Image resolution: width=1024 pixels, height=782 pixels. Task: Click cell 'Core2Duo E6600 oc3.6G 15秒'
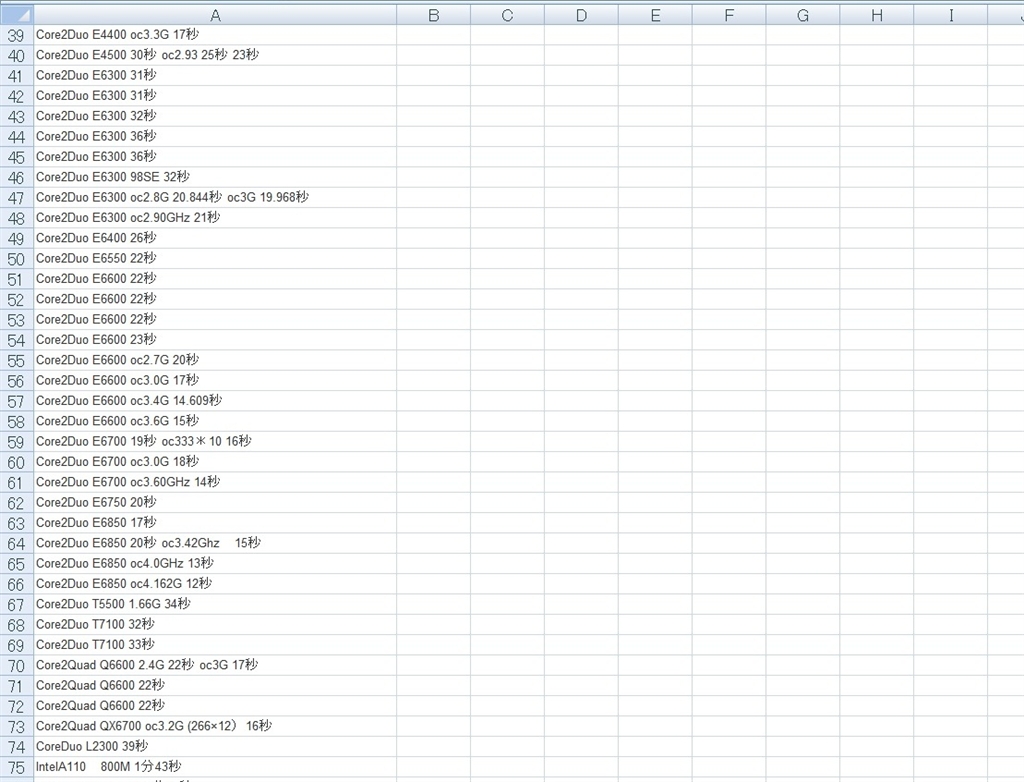215,421
